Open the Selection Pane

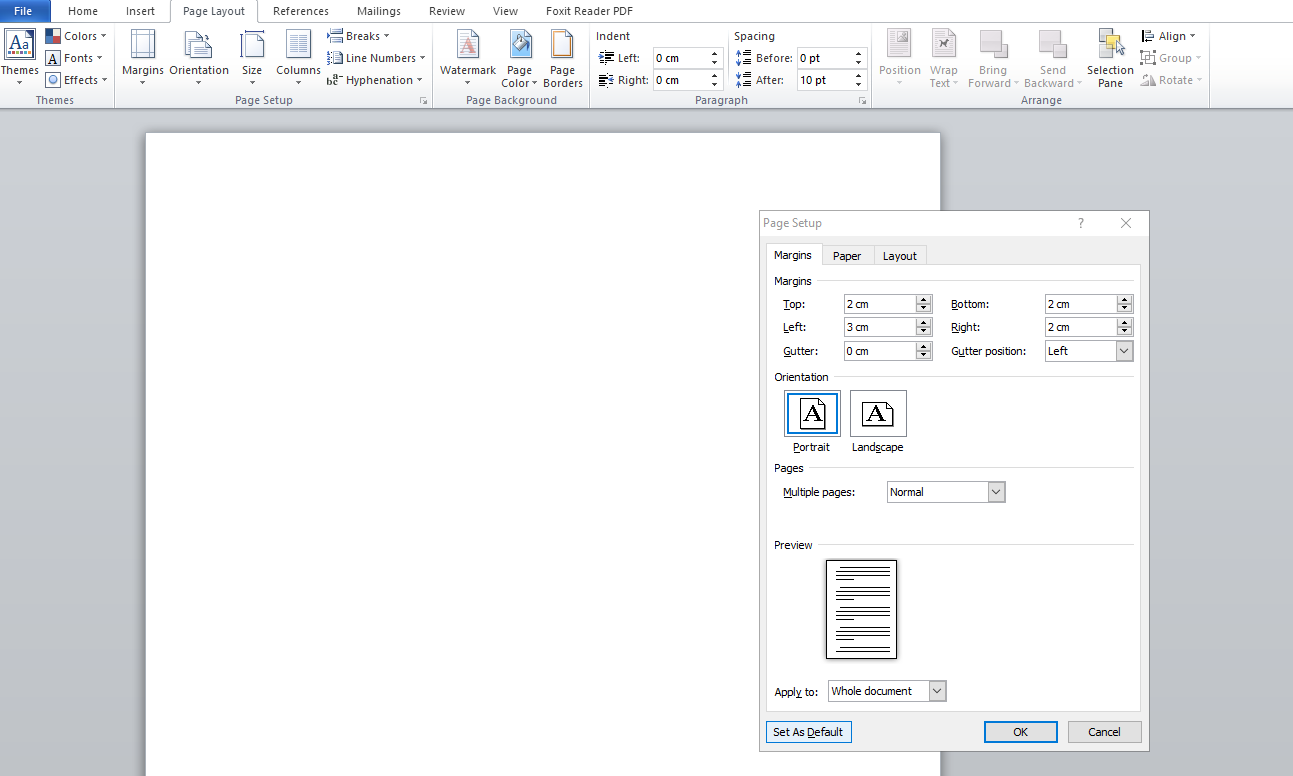[x=1110, y=58]
